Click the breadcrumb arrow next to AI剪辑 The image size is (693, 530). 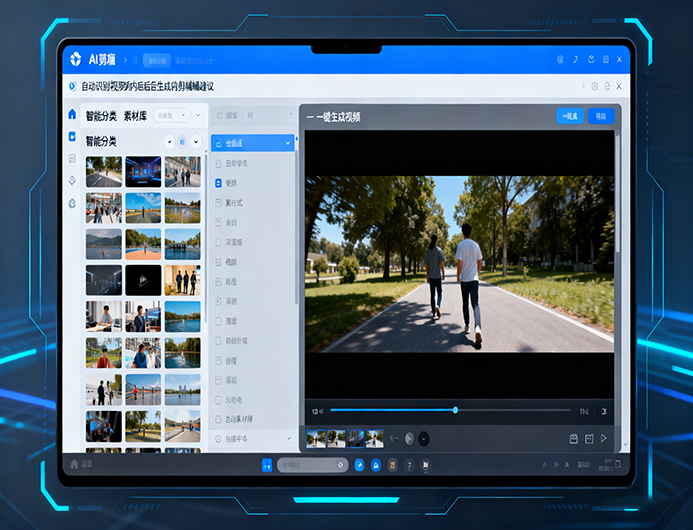tap(126, 60)
